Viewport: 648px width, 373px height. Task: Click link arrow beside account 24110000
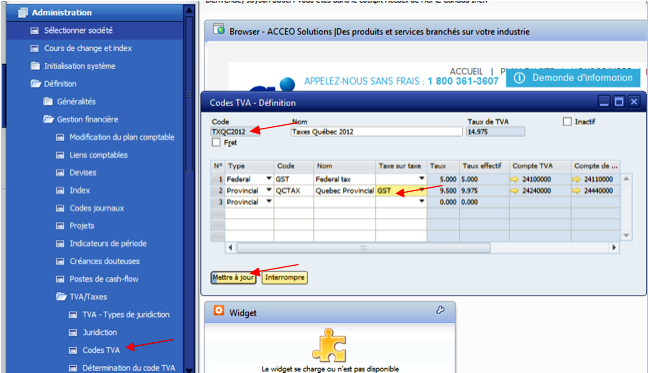coord(577,179)
